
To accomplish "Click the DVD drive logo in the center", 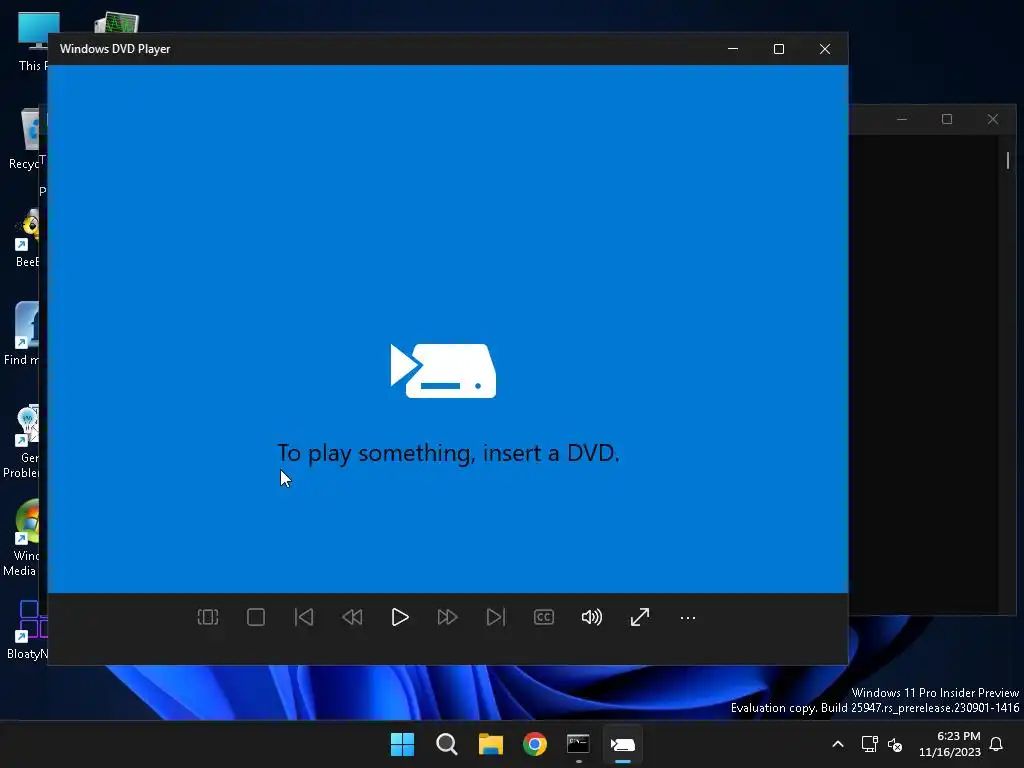I will click(443, 370).
